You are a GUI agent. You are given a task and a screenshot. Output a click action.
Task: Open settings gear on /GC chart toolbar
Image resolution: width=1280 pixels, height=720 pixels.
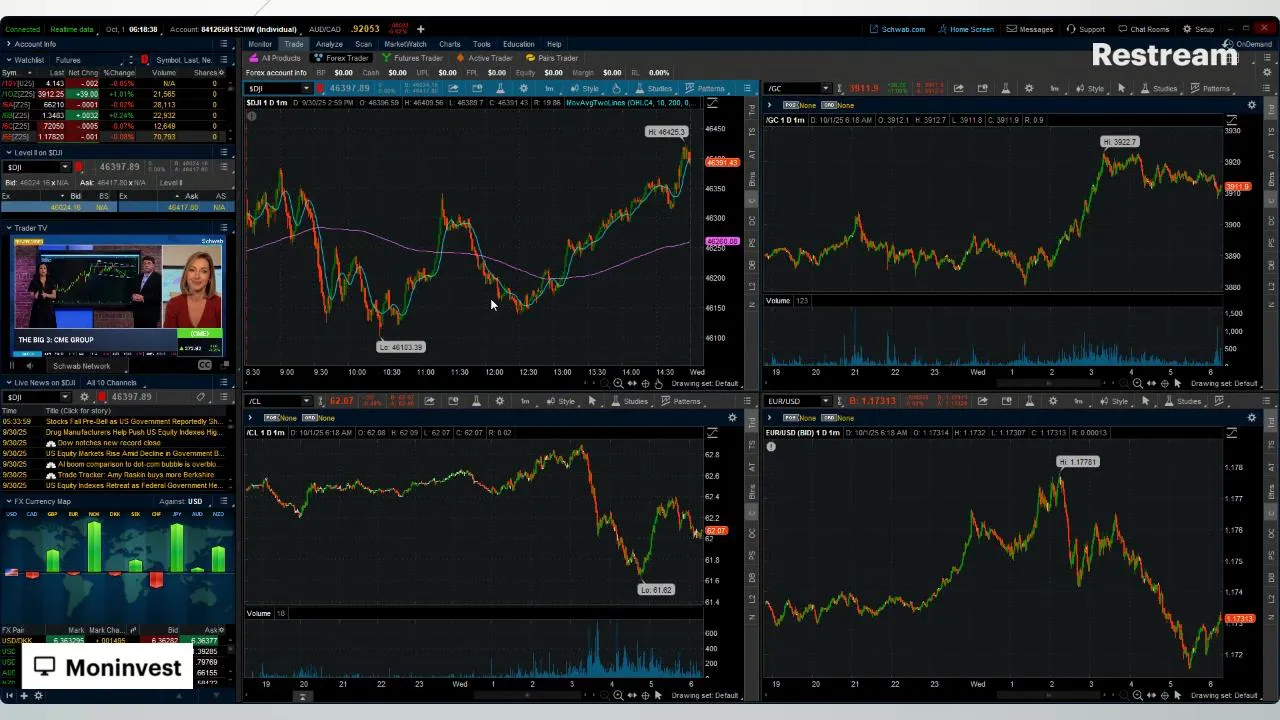1029,88
